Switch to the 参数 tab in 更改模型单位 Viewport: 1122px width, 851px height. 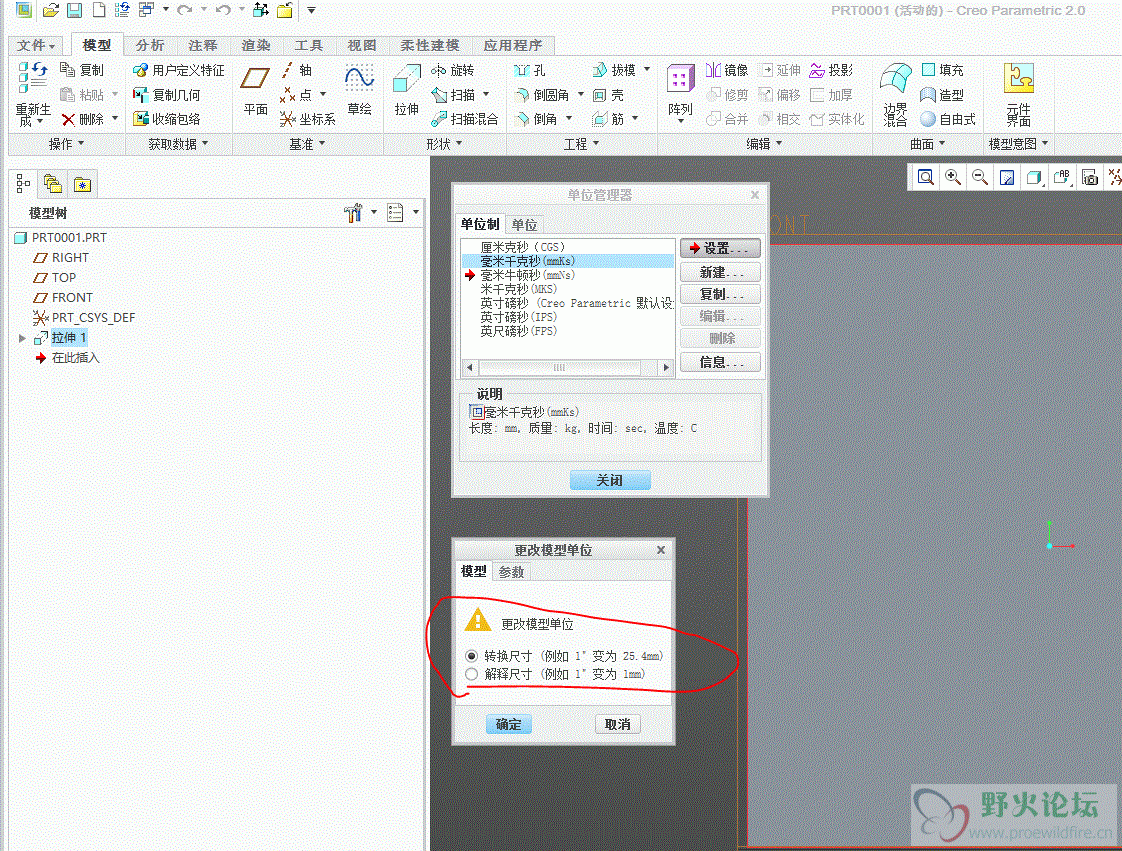511,572
